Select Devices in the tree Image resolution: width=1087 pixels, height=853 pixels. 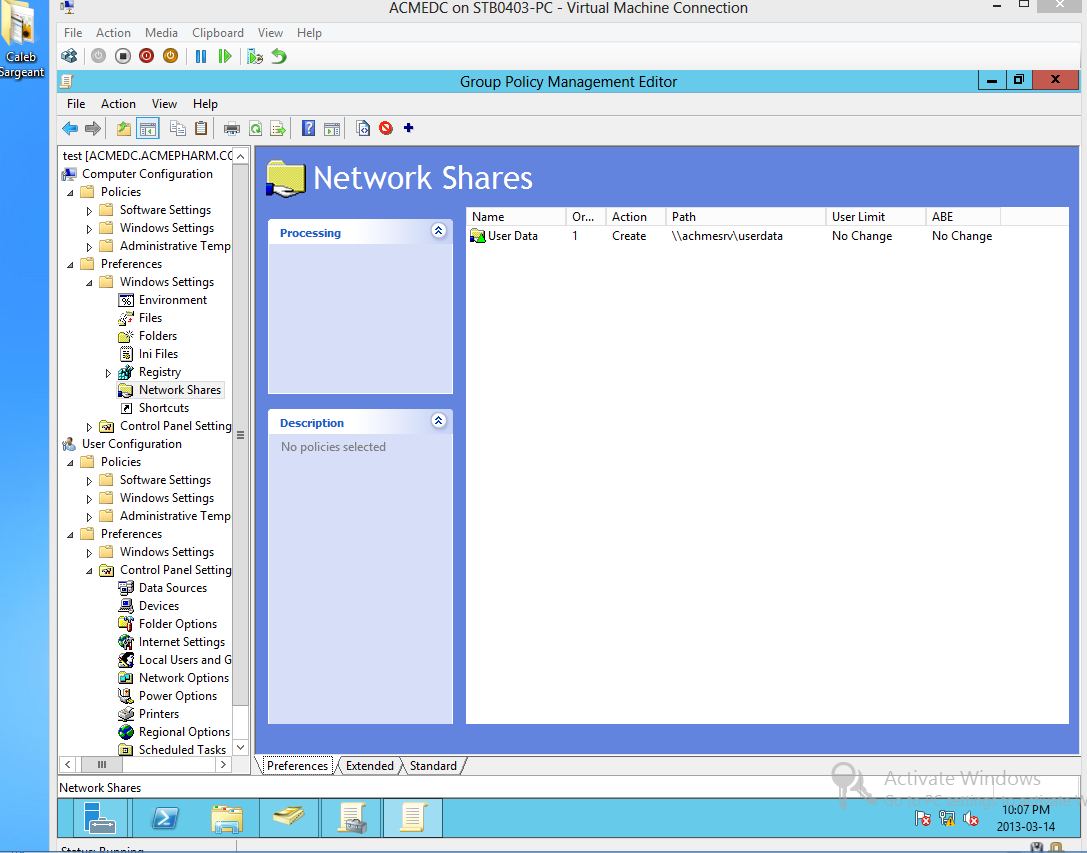point(159,605)
